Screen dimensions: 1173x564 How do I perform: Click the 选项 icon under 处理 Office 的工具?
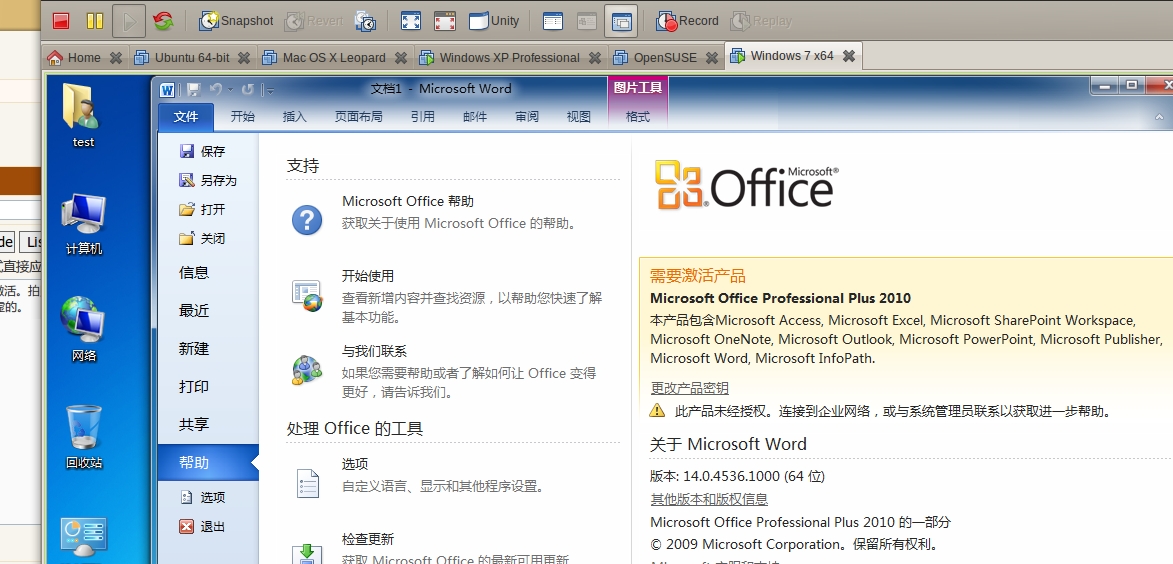tap(307, 483)
